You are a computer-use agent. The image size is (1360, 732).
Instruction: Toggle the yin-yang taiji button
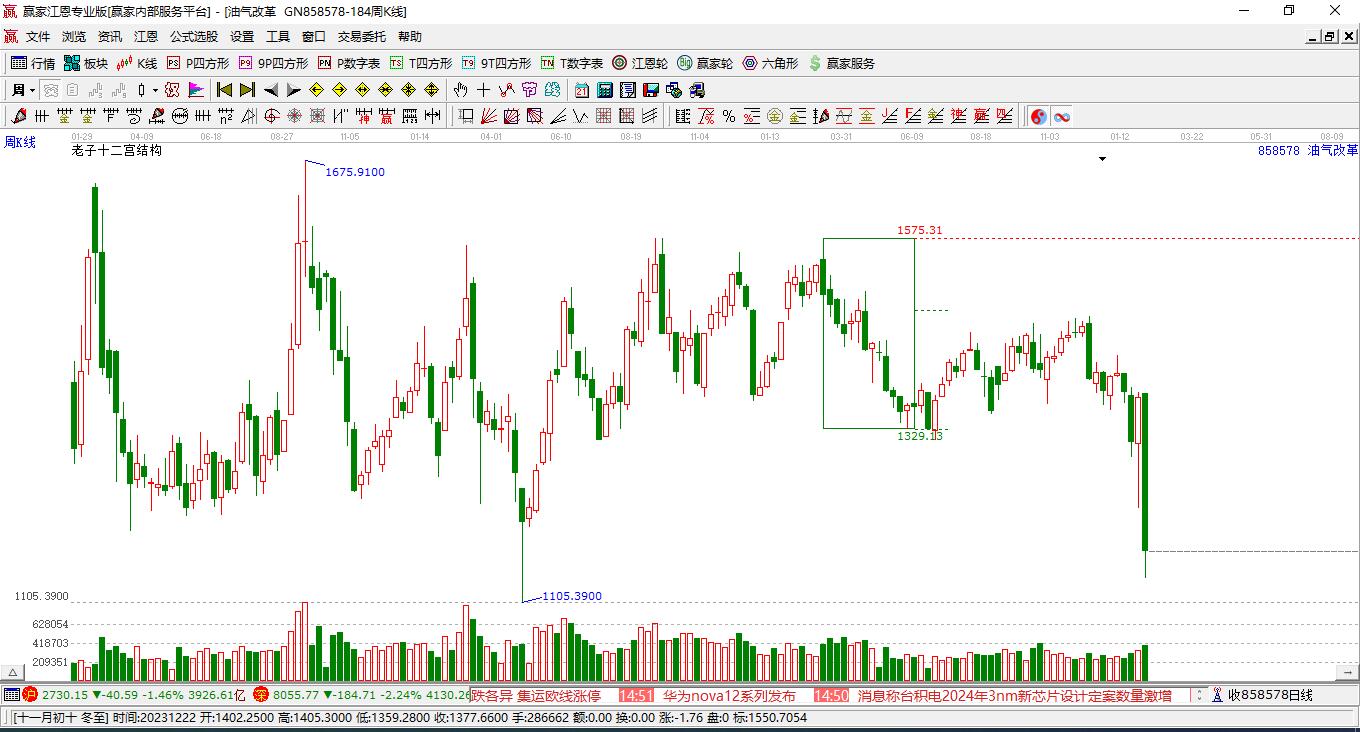point(1039,117)
